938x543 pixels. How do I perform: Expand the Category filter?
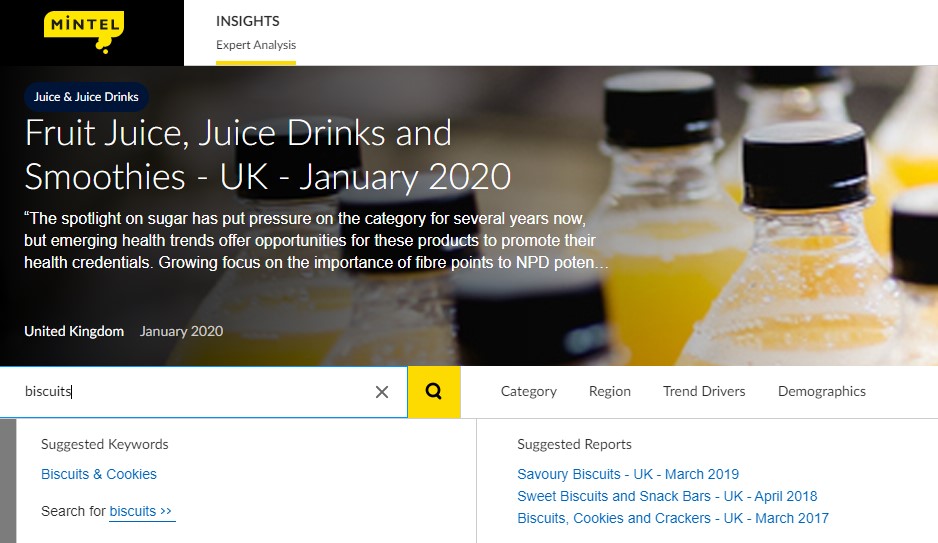[528, 392]
